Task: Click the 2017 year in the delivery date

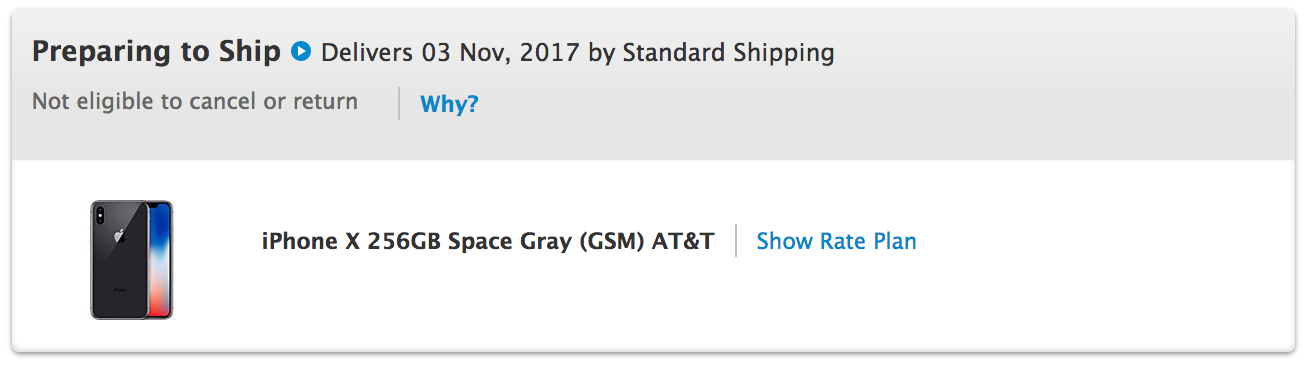Action: pyautogui.click(x=549, y=52)
